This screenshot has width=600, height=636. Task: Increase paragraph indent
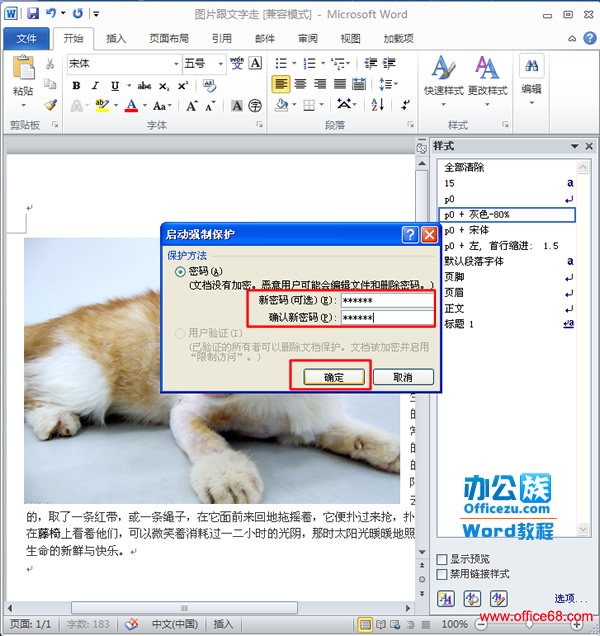pyautogui.click(x=389, y=63)
